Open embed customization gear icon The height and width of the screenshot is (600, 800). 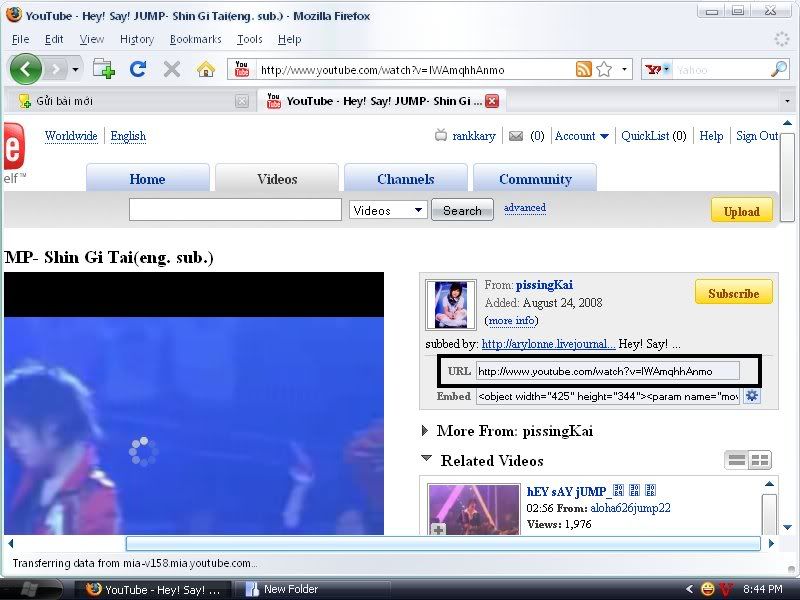[752, 396]
